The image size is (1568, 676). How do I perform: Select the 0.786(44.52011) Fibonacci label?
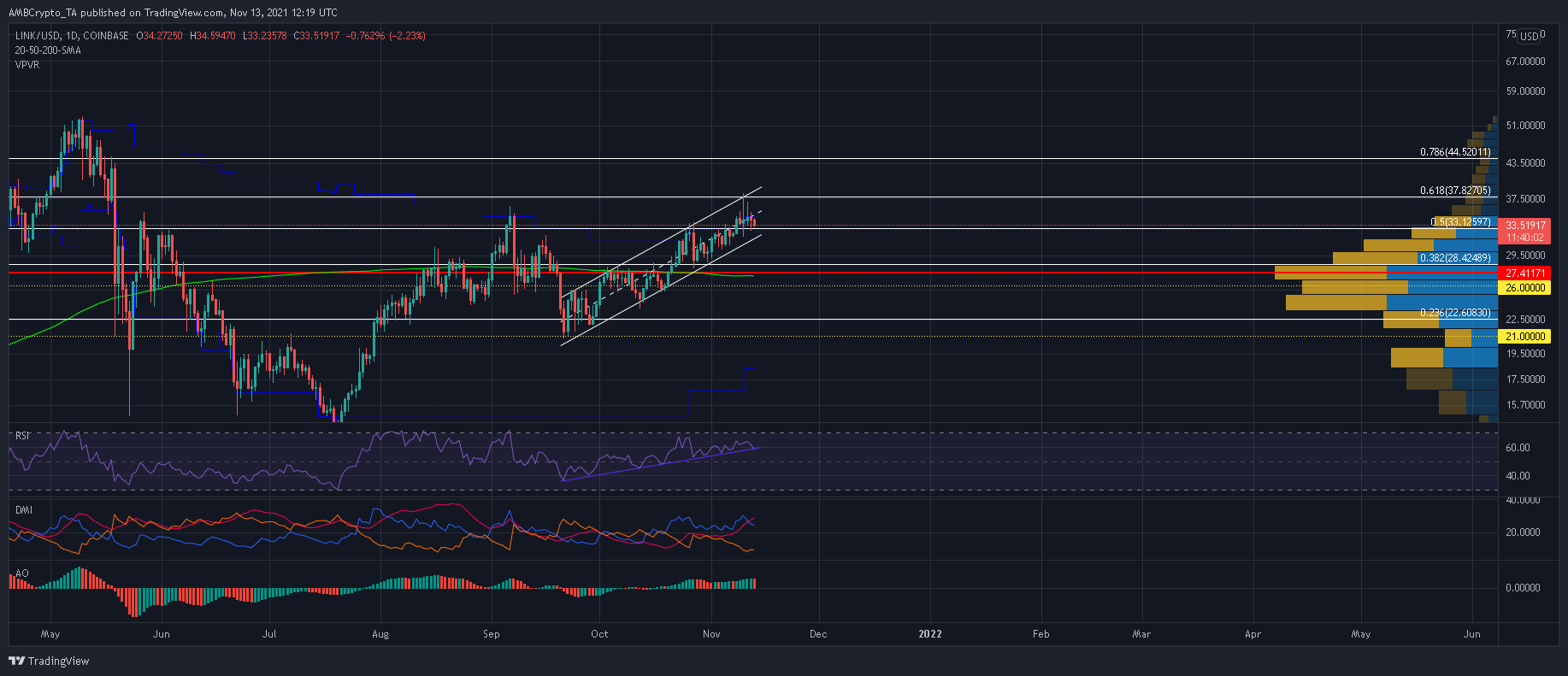[x=1455, y=152]
